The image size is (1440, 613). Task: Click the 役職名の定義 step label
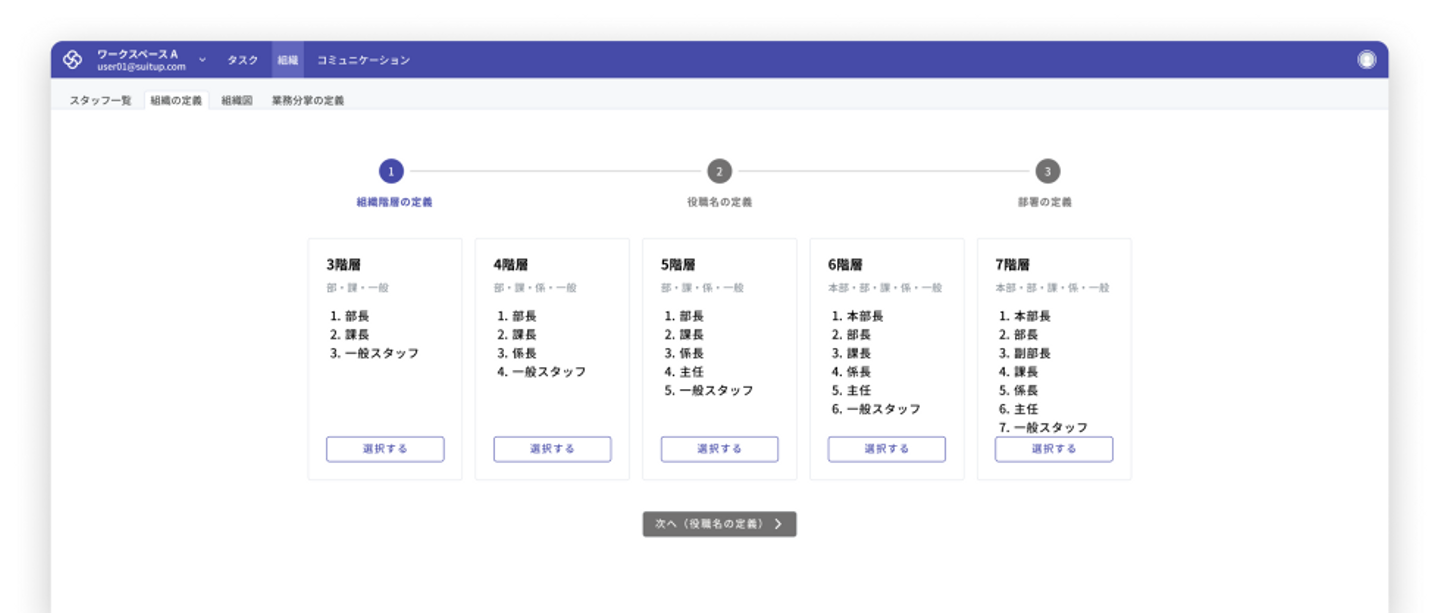tap(719, 202)
